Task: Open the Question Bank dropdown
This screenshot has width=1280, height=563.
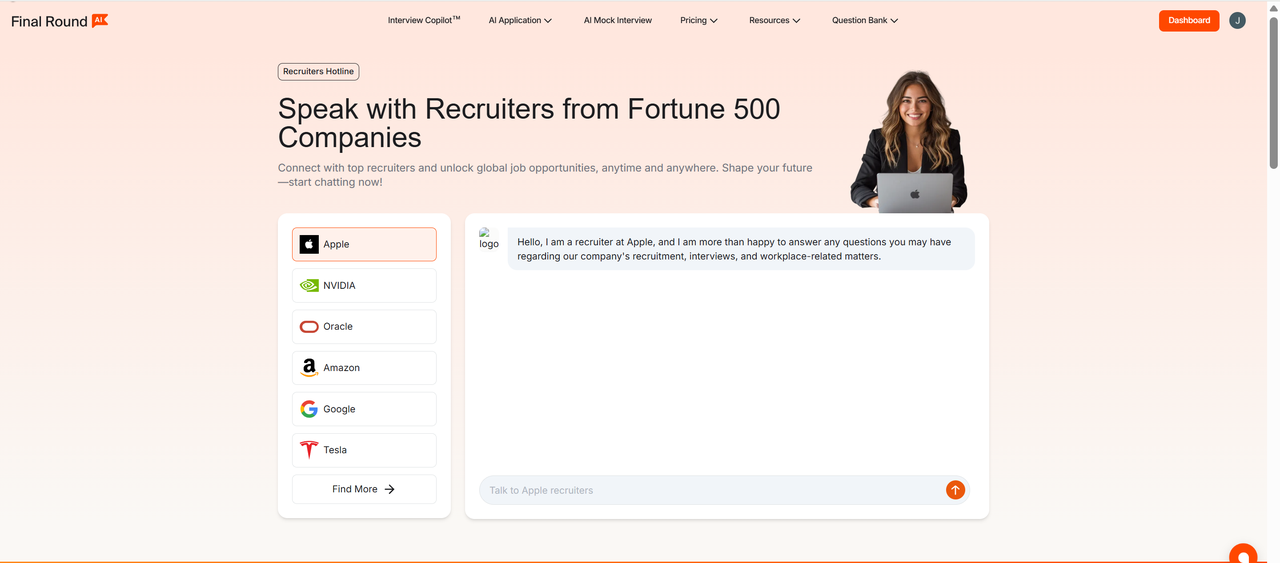Action: 865,21
